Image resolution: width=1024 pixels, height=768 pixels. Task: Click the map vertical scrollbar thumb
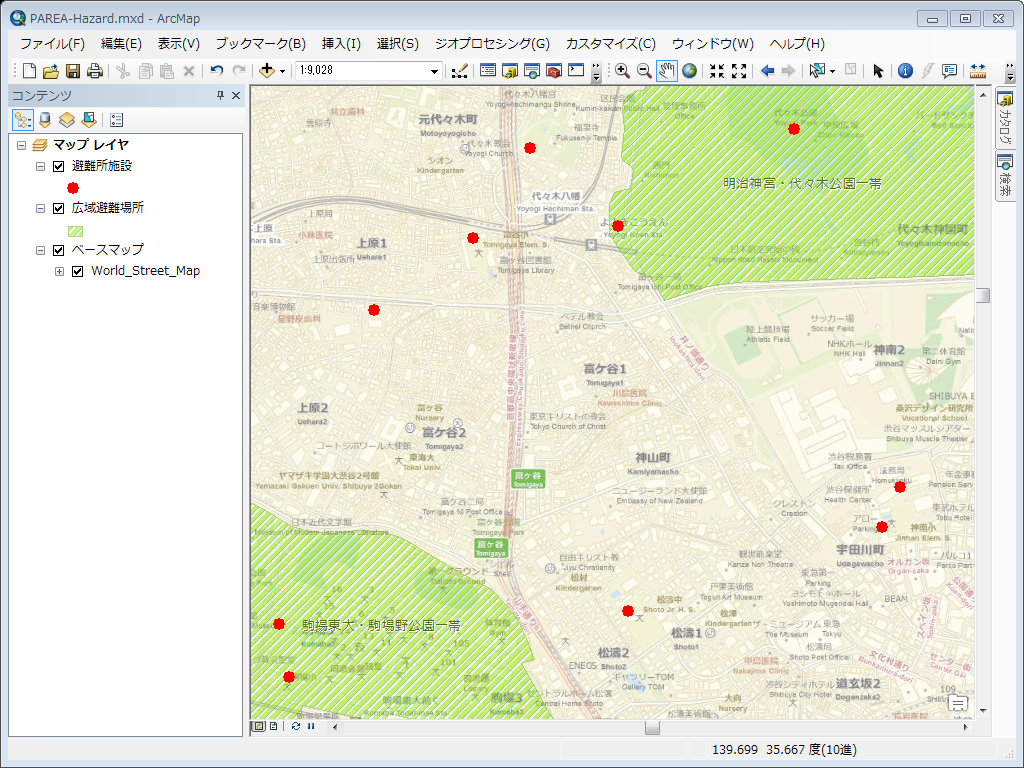(983, 296)
